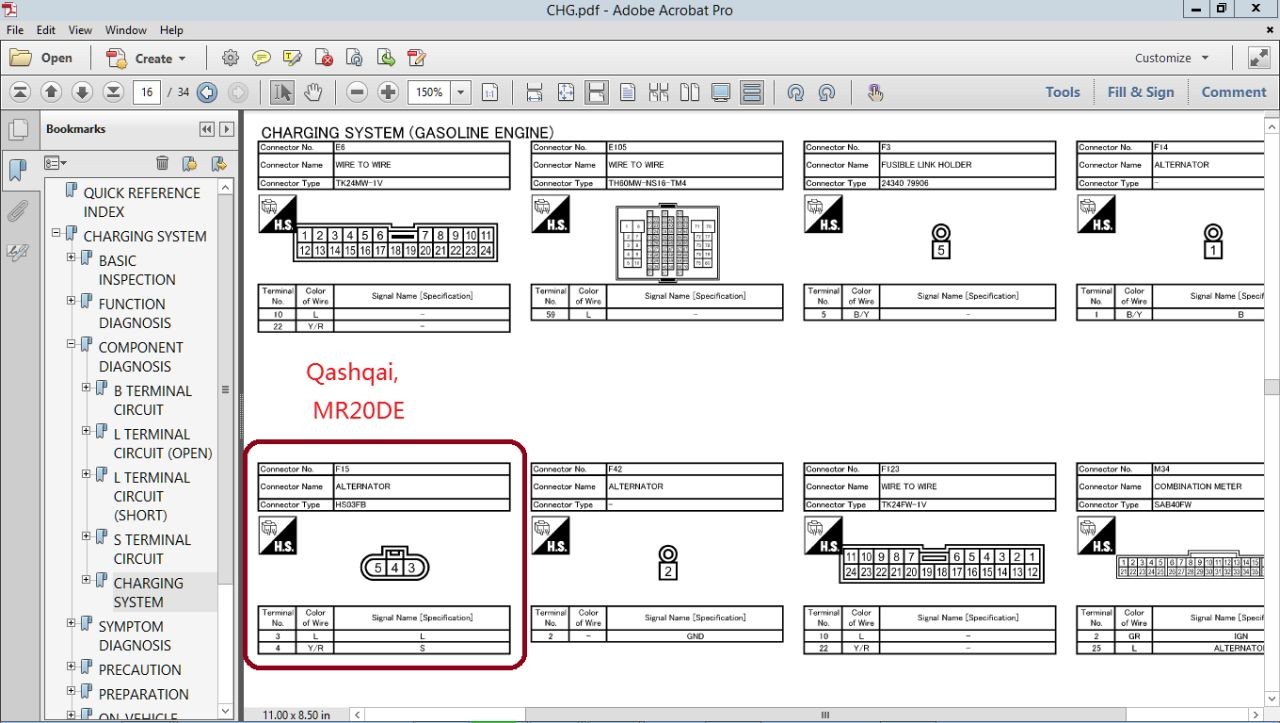Viewport: 1280px width, 723px height.
Task: Expand the FUNCTION DIAGNOSIS bookmark
Action: tap(71, 301)
